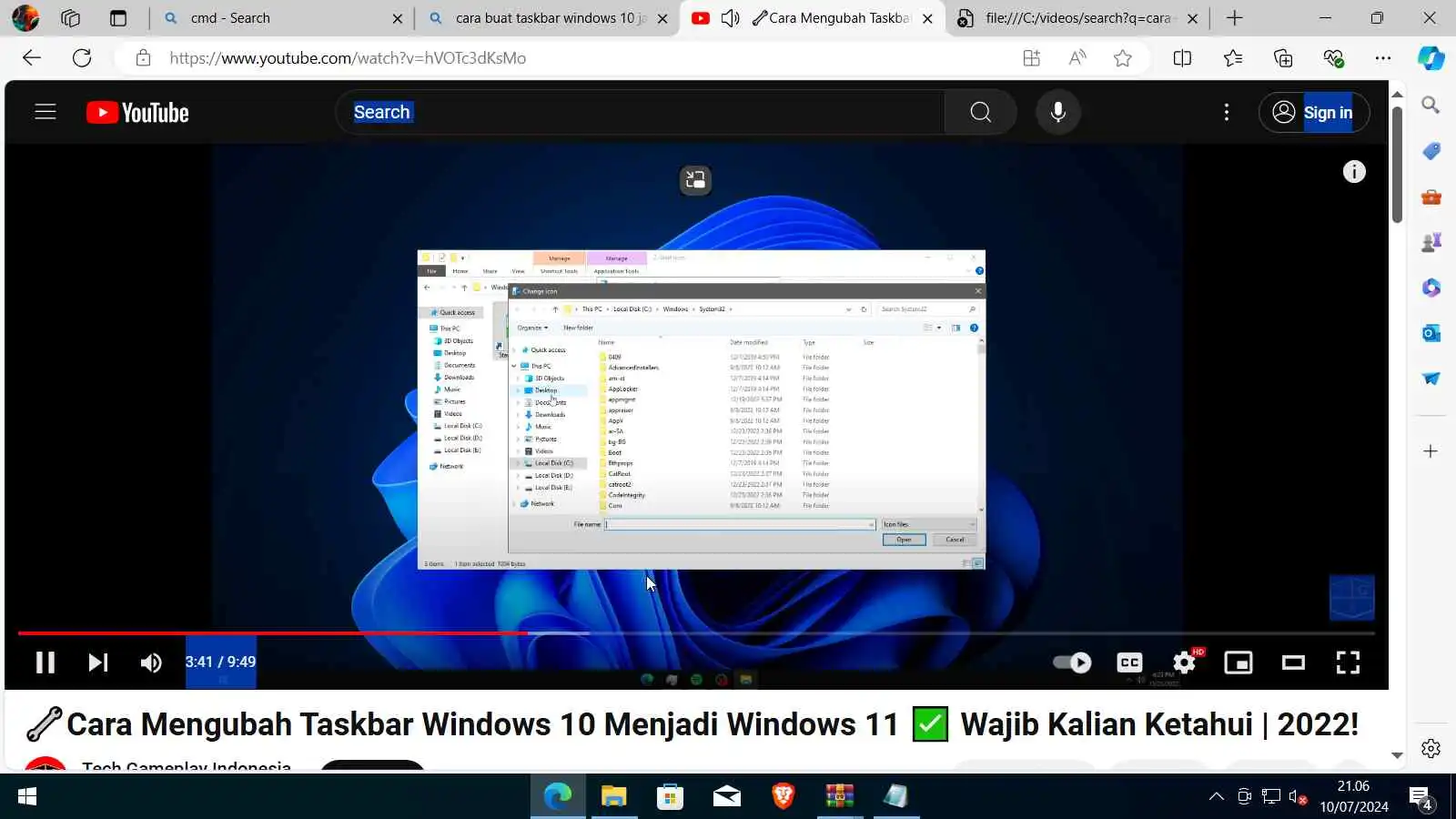Focus the YouTube Search box
The width and height of the screenshot is (1456, 819).
tap(642, 112)
